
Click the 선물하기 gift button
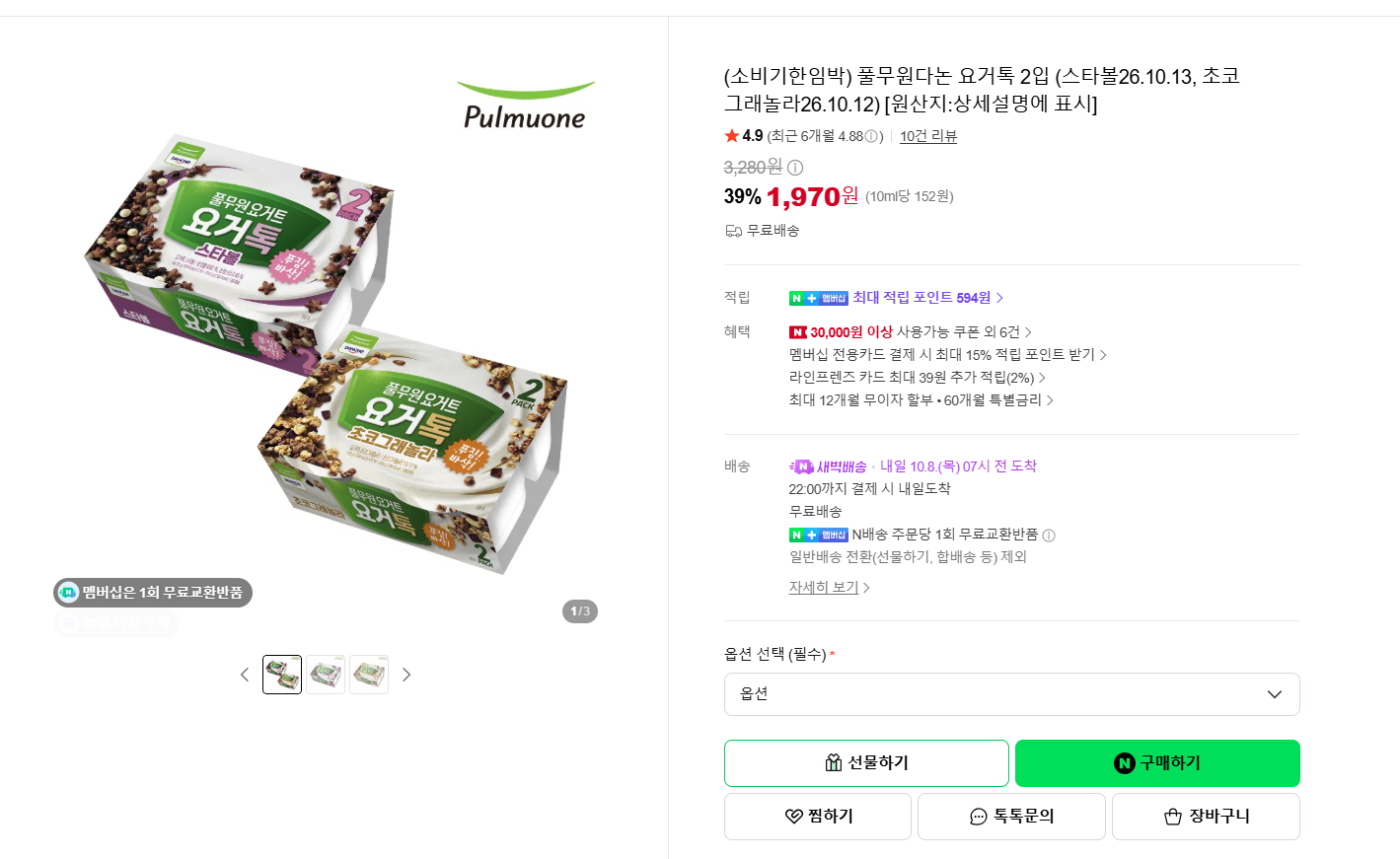point(866,763)
